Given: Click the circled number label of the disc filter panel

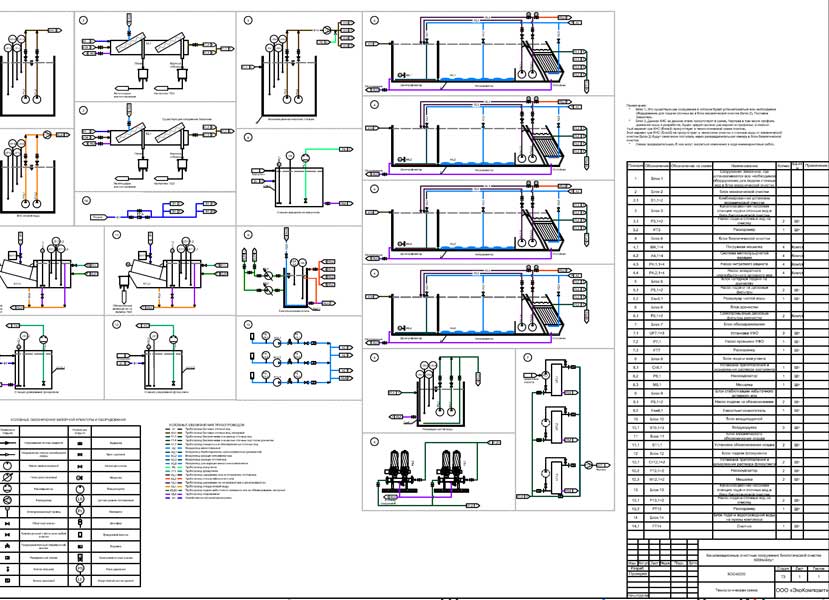Looking at the screenshot, I should pos(374,441).
